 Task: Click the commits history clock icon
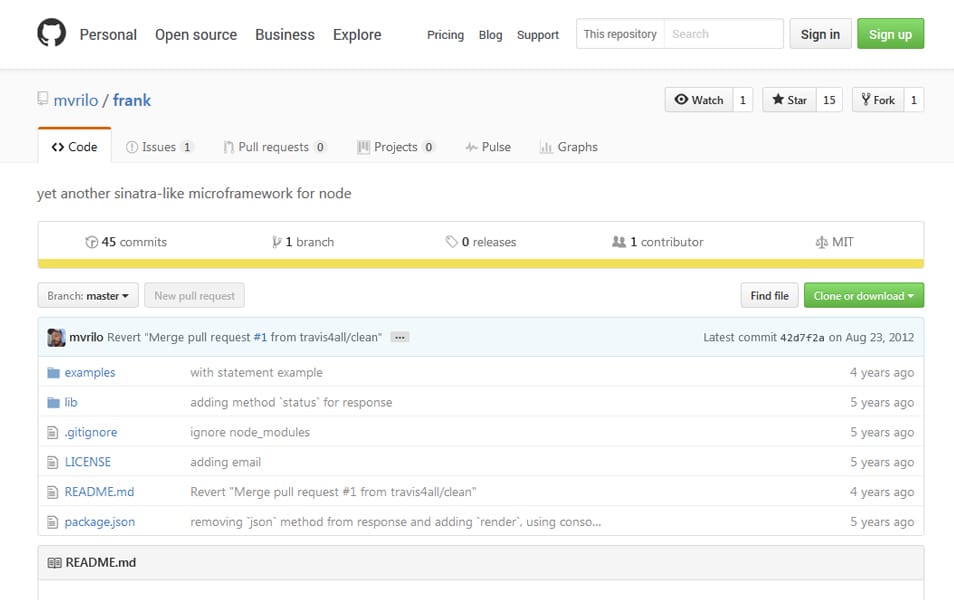point(91,242)
